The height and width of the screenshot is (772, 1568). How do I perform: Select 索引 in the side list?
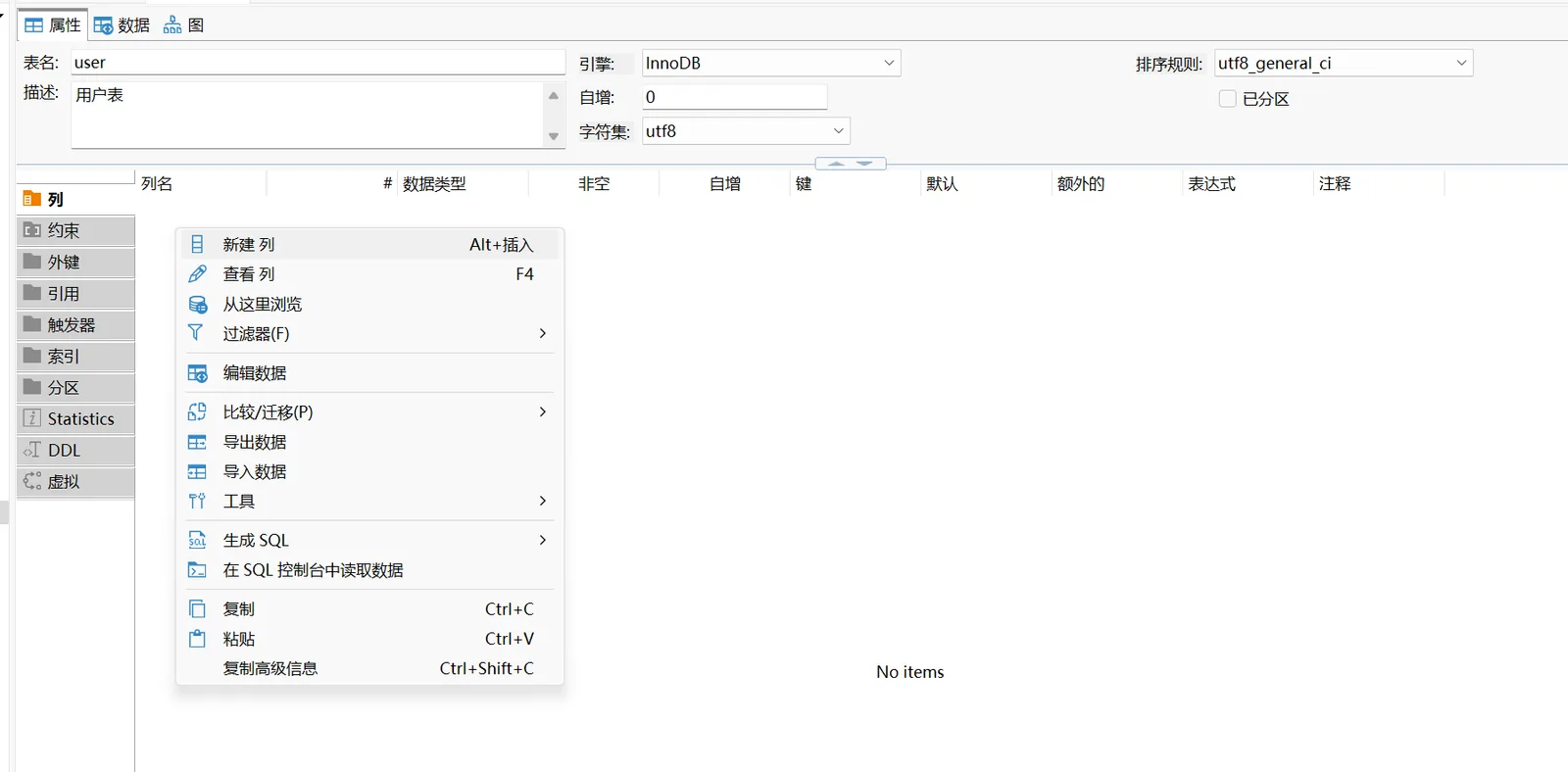click(75, 356)
